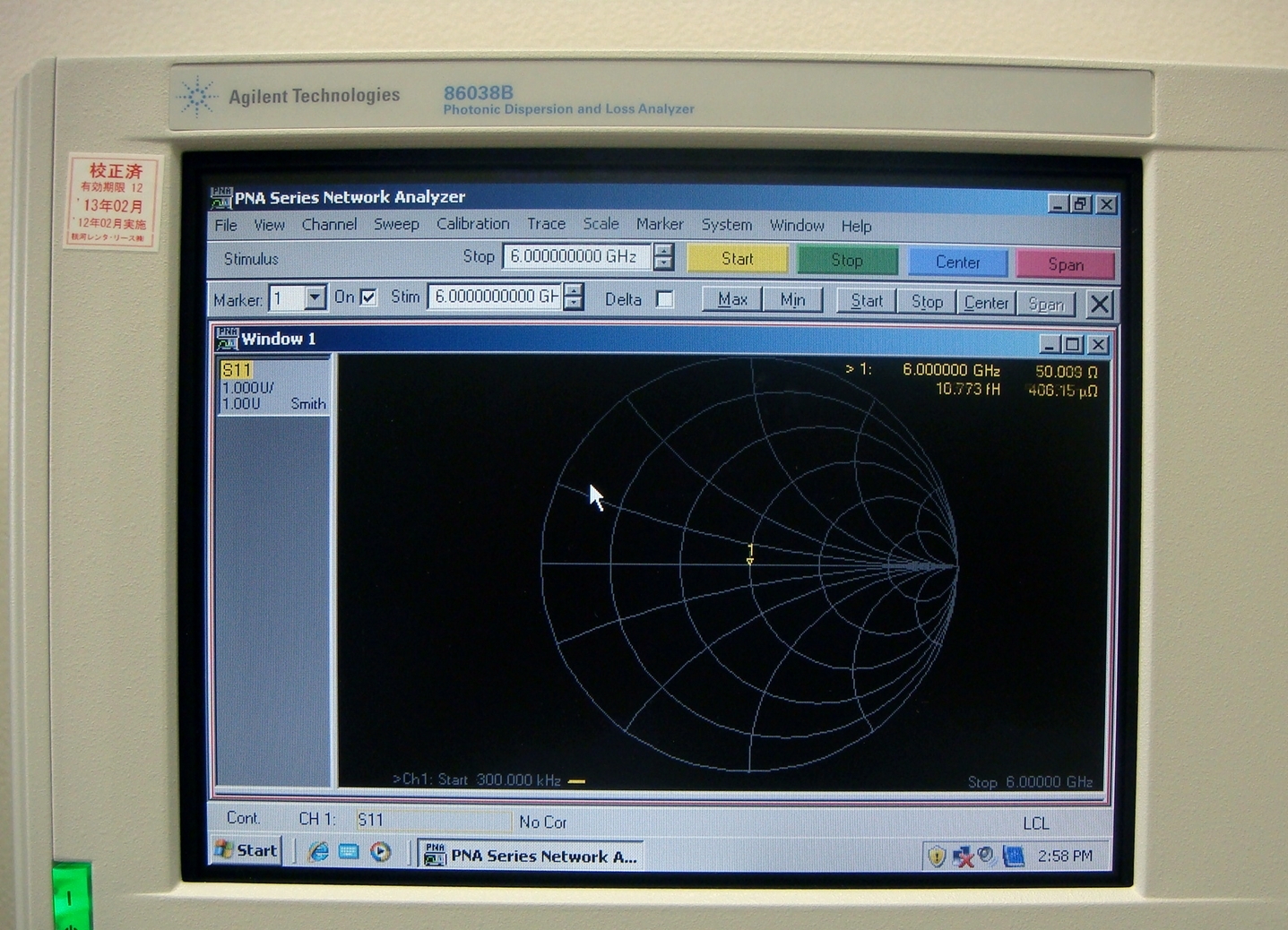Click the blue monitor tray icon
The width and height of the screenshot is (1288, 930).
[x=1014, y=857]
